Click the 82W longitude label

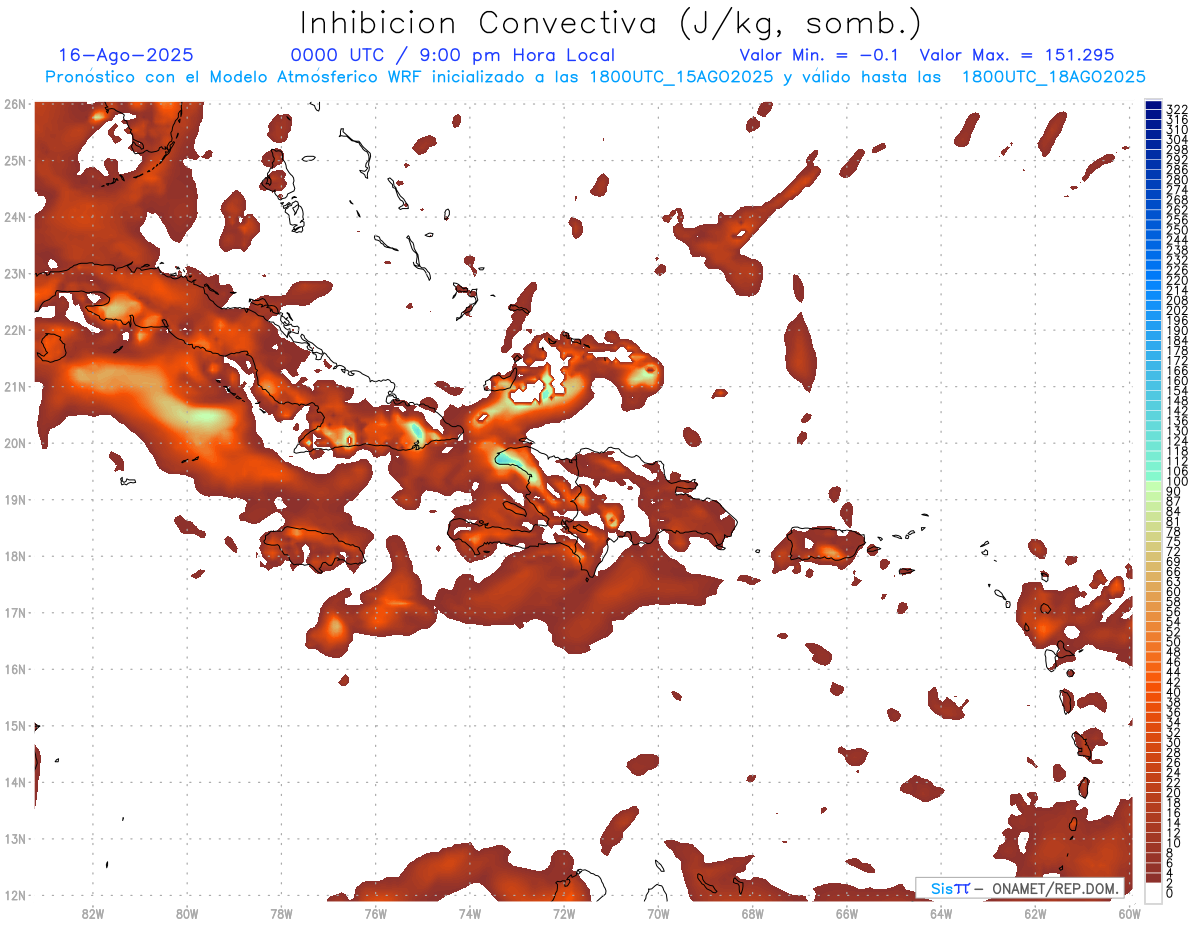pyautogui.click(x=92, y=913)
